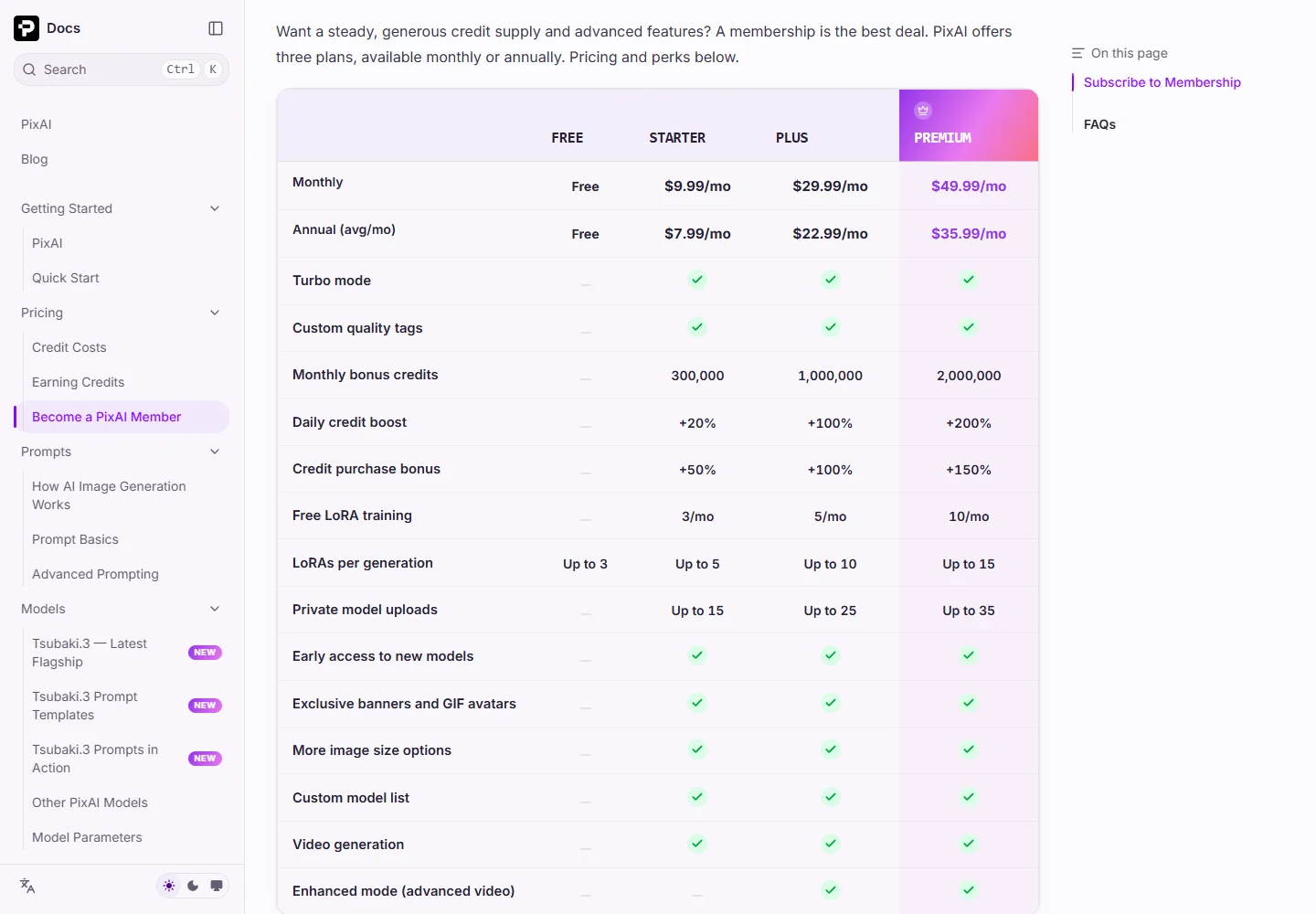This screenshot has height=914, width=1316.
Task: Collapse the Pricing section chevron
Action: [x=215, y=313]
